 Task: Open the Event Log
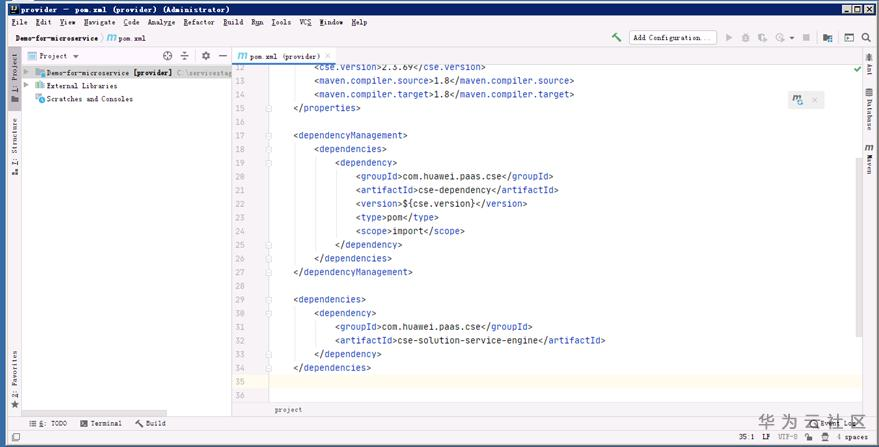[835, 423]
